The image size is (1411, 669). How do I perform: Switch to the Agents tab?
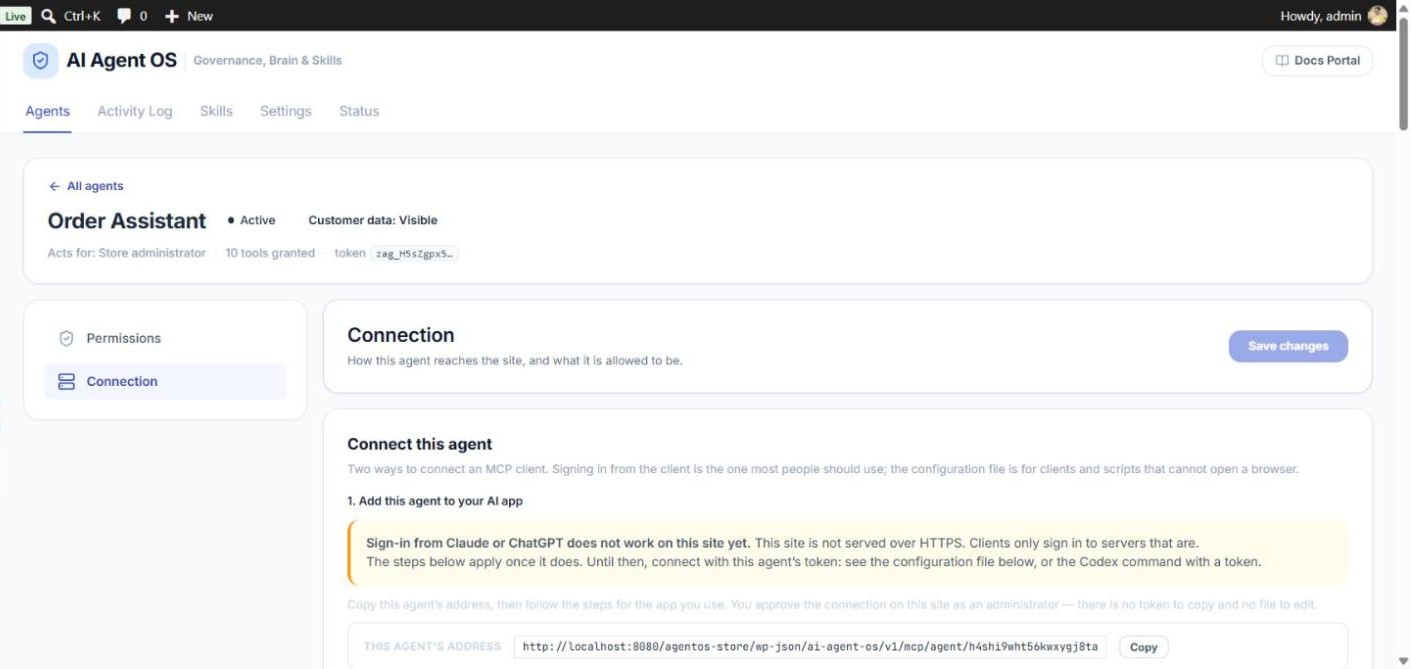(x=47, y=111)
